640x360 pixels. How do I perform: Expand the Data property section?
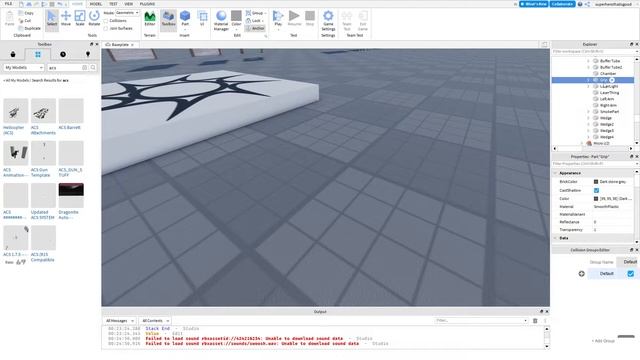click(x=555, y=238)
